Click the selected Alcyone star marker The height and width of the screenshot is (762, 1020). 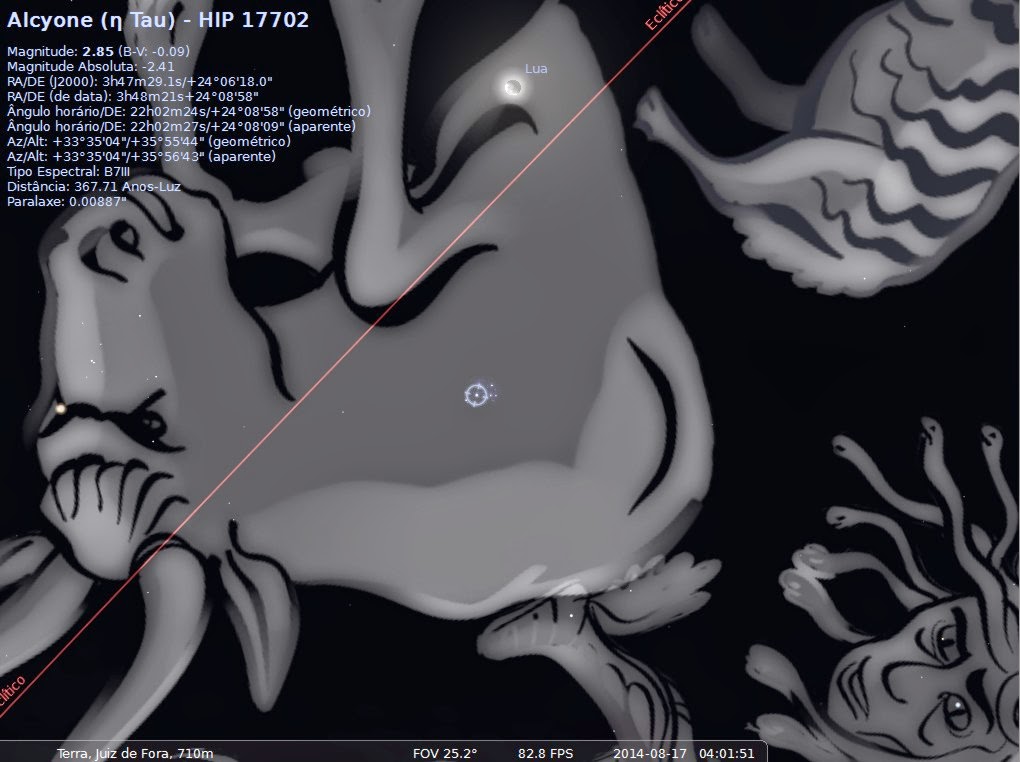(477, 395)
